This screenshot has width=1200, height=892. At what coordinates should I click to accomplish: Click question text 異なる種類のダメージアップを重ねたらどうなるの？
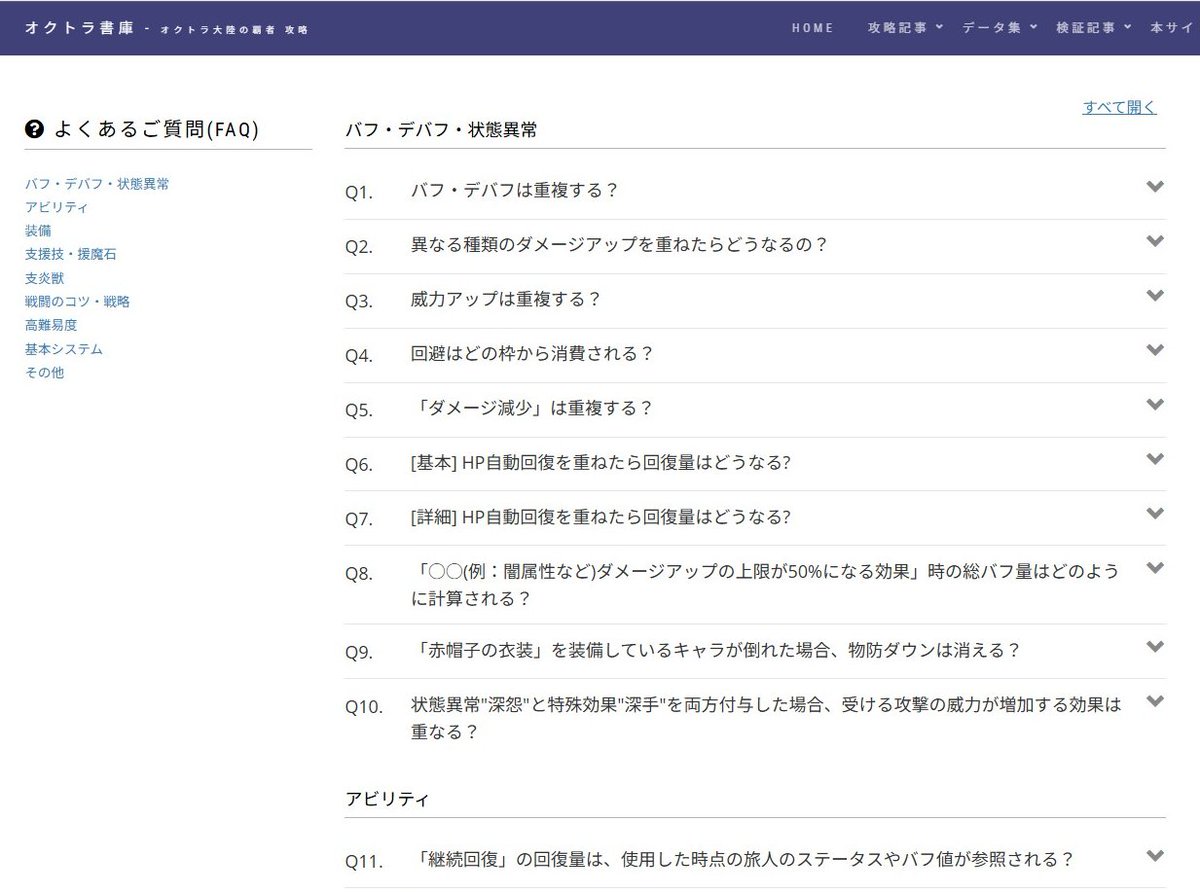click(620, 244)
